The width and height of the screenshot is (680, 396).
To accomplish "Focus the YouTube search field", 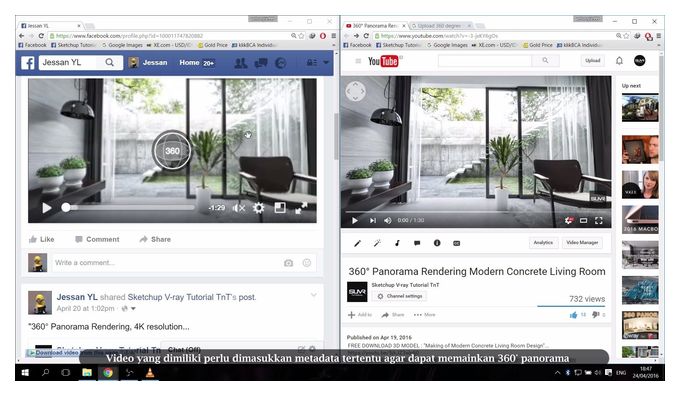I will [485, 61].
